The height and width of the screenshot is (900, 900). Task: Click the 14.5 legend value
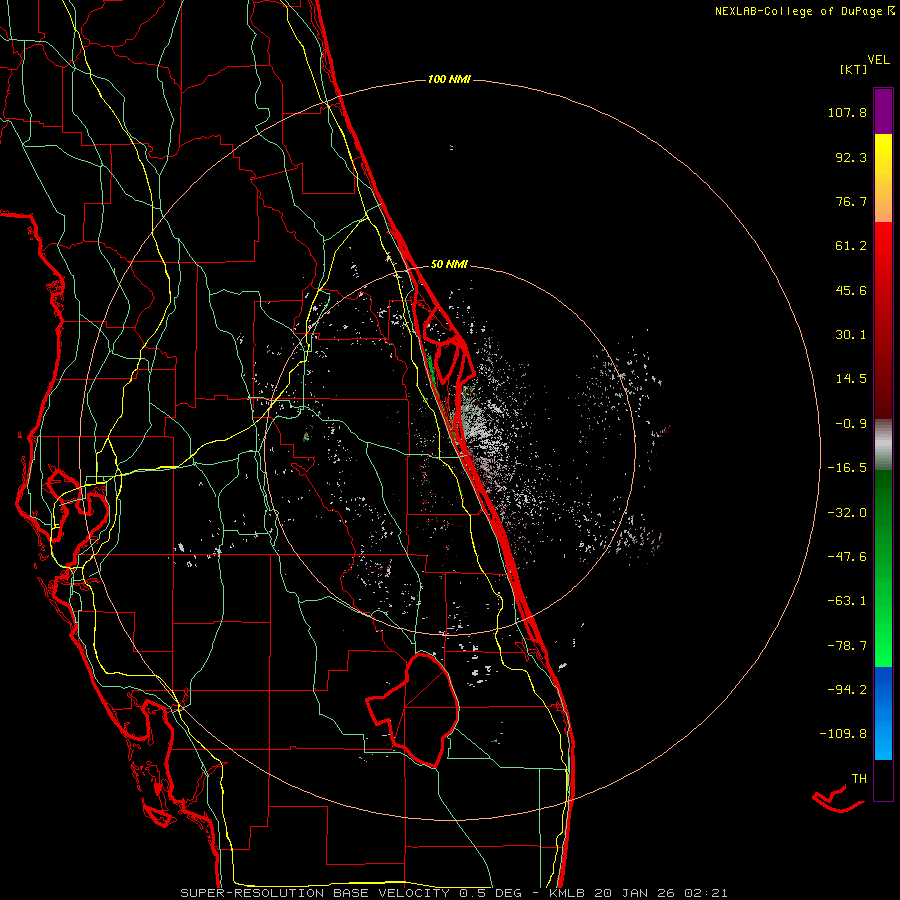tap(851, 379)
